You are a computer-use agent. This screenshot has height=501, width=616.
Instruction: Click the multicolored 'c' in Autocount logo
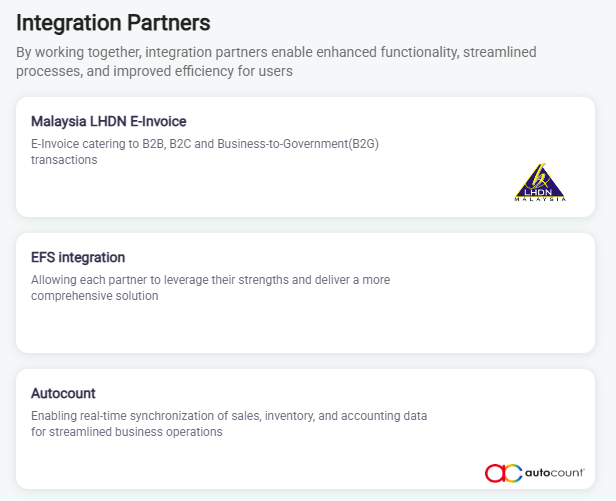point(513,473)
